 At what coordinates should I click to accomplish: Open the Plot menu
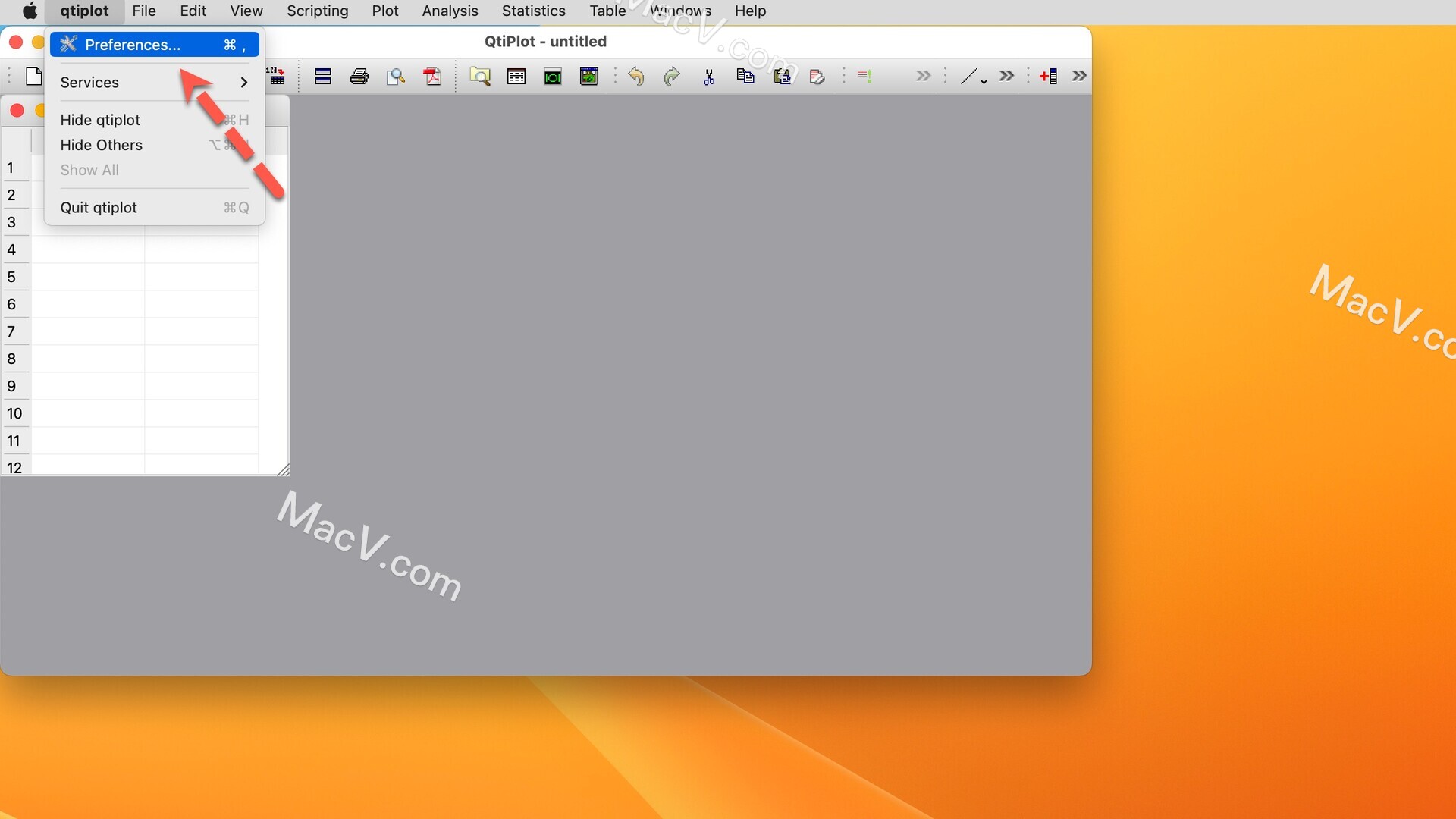[x=385, y=11]
